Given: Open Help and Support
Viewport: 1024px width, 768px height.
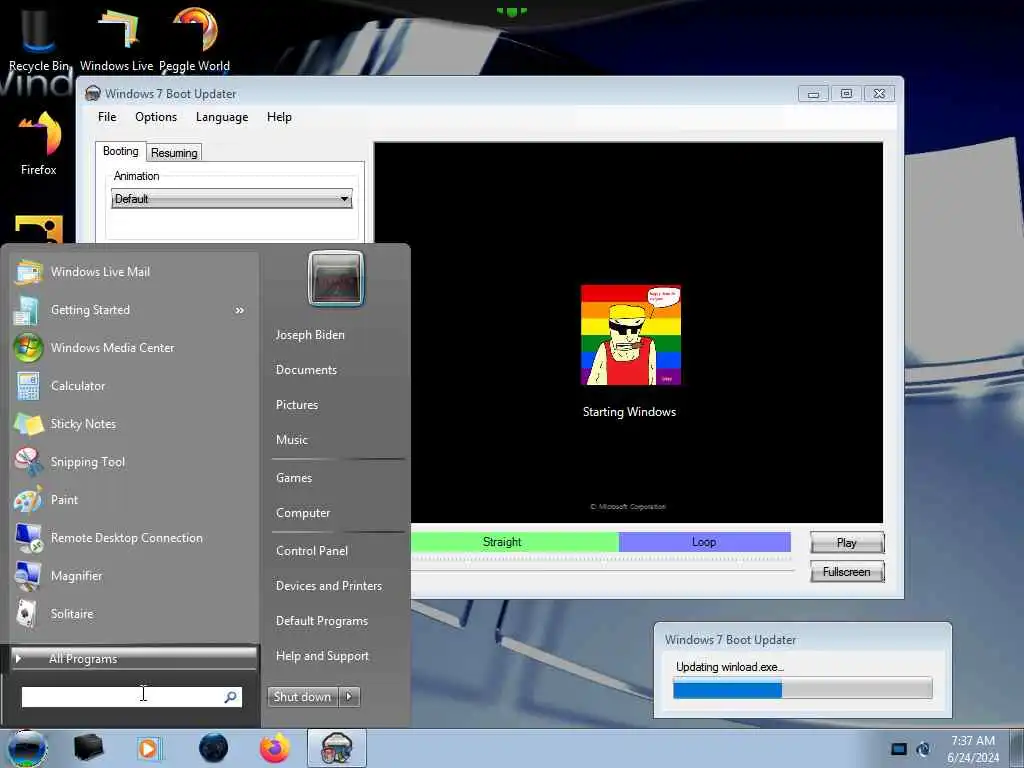Looking at the screenshot, I should click(322, 656).
